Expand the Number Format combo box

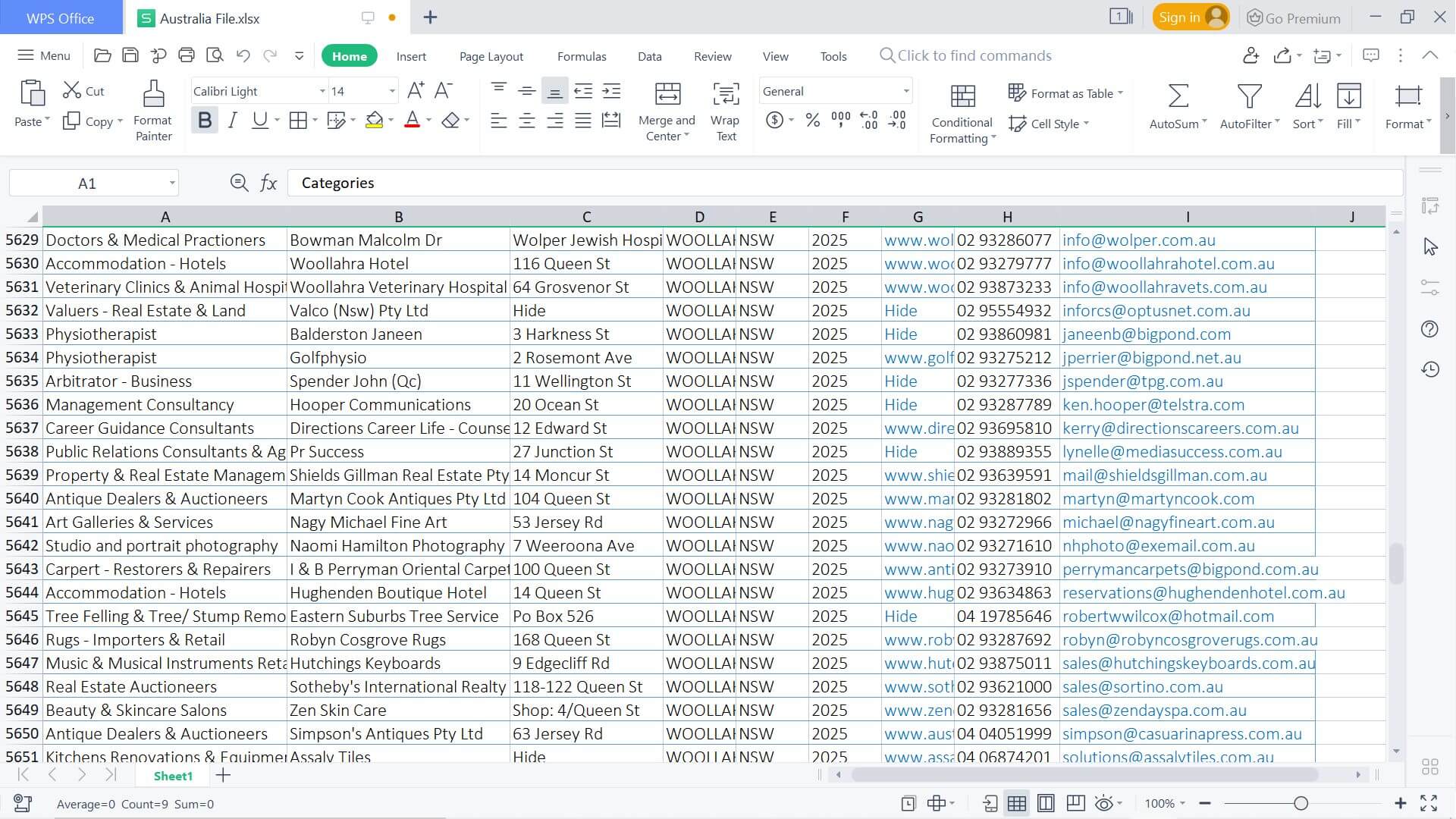[905, 90]
